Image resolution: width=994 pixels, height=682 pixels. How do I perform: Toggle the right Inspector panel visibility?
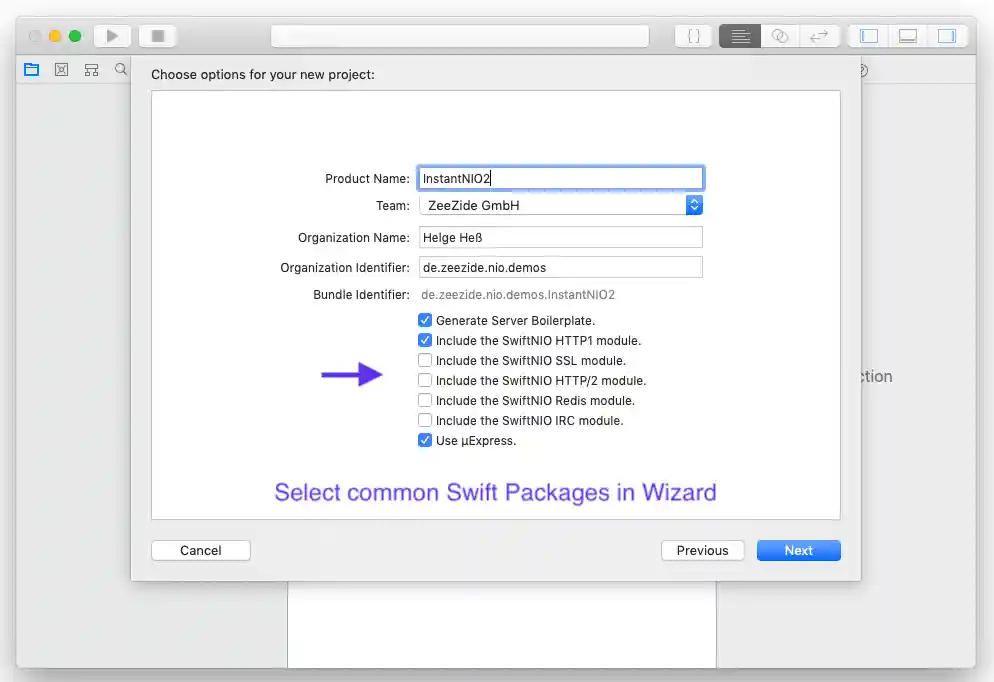tap(947, 35)
